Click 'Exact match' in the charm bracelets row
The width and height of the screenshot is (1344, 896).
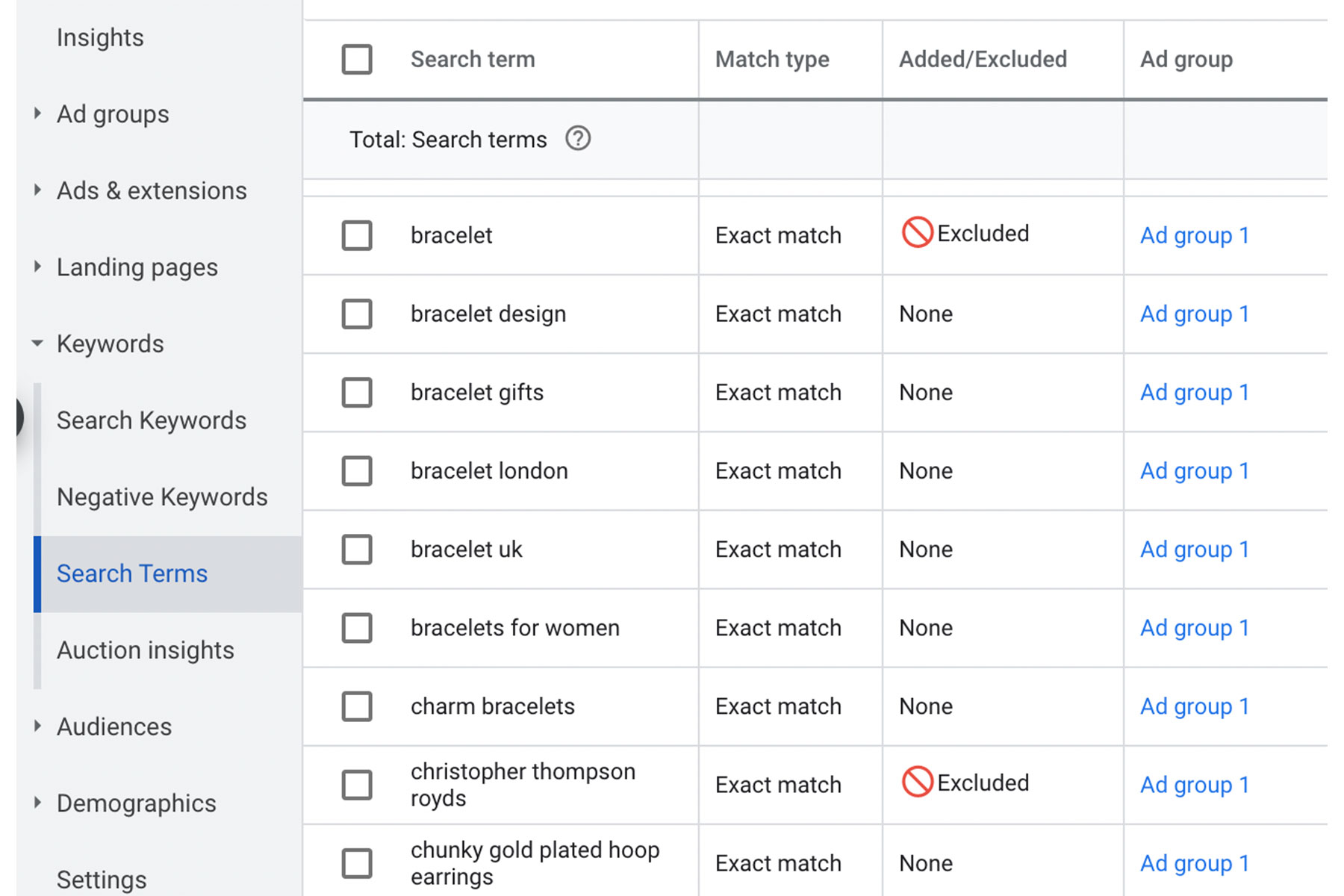778,706
